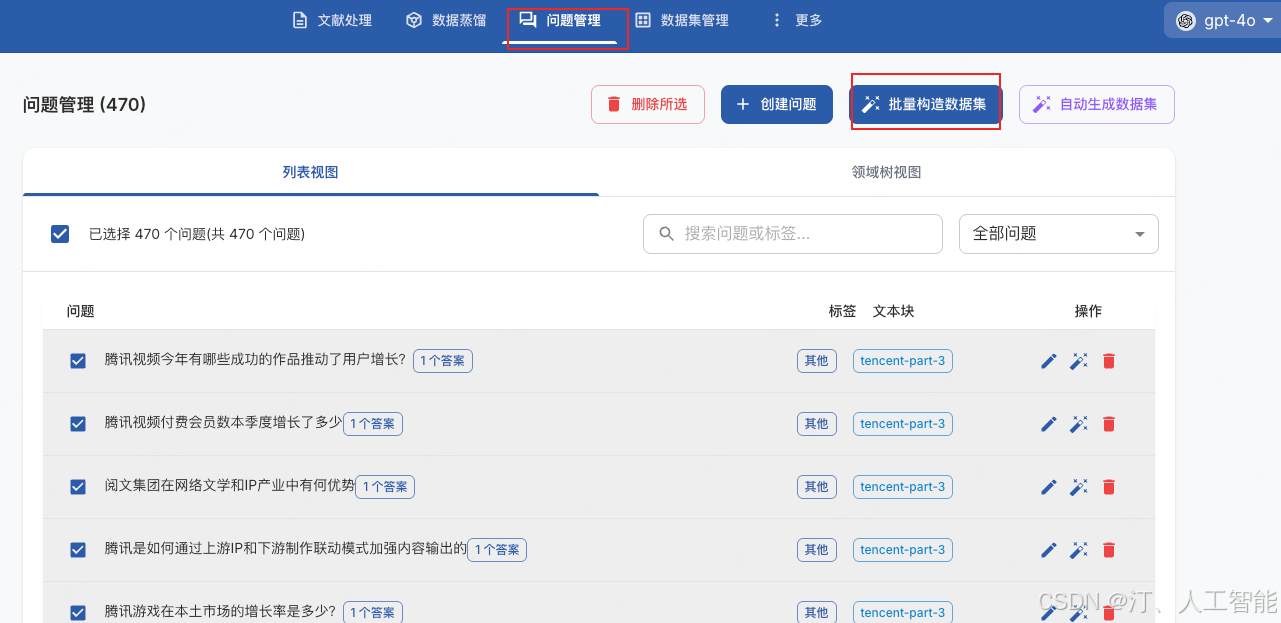This screenshot has height=623, width=1281.
Task: Click the 问题管理 chat bubbles icon
Action: pos(528,20)
